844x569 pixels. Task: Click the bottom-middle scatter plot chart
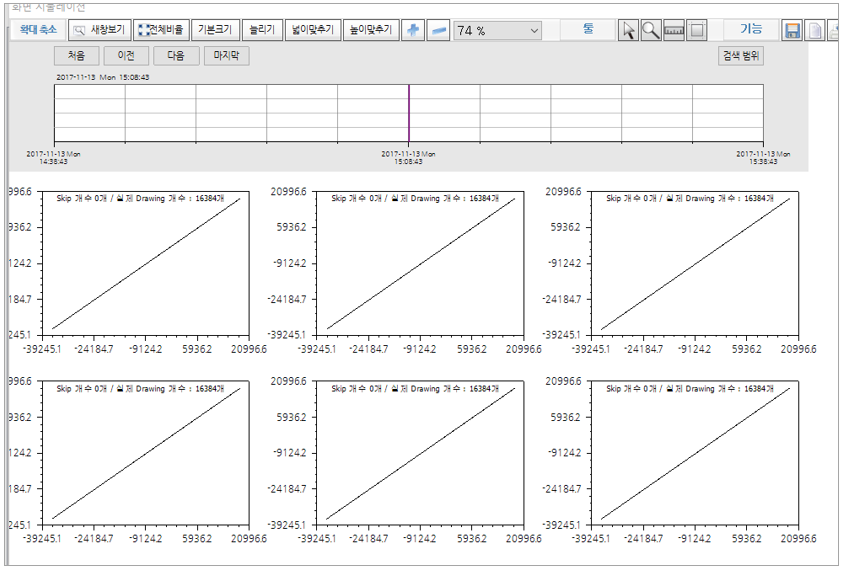click(x=420, y=453)
